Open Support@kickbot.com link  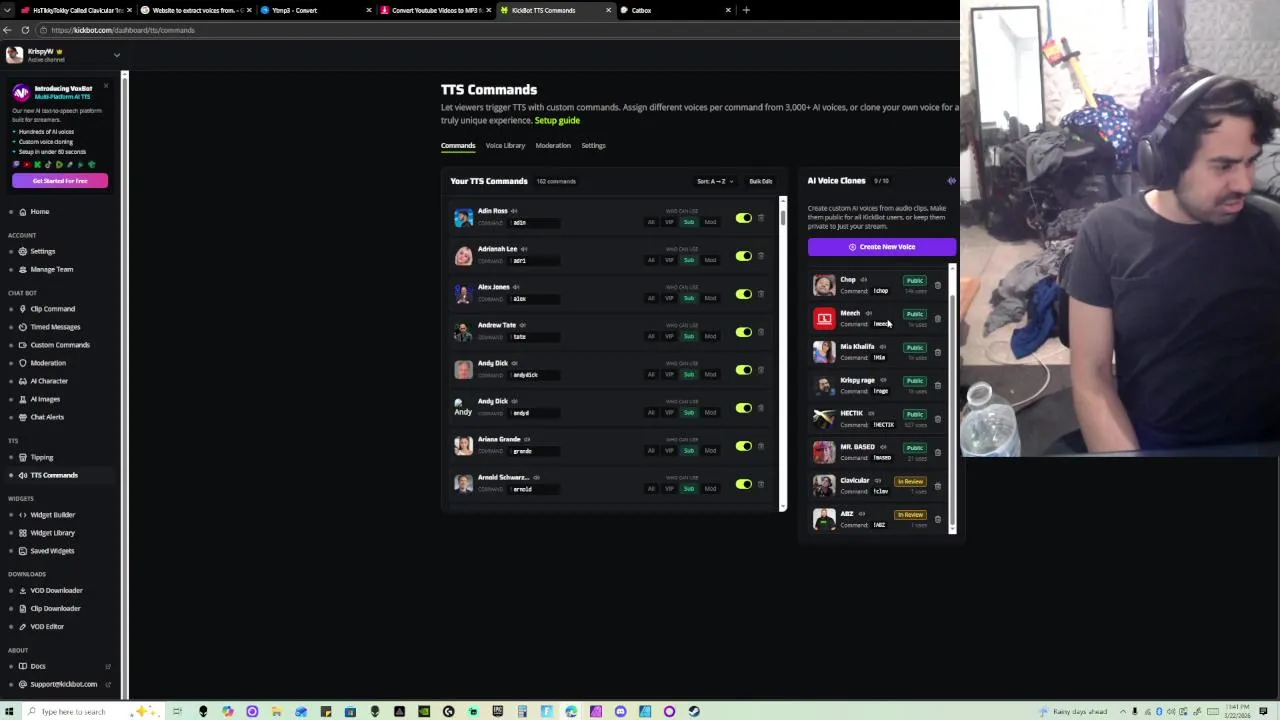[63, 684]
